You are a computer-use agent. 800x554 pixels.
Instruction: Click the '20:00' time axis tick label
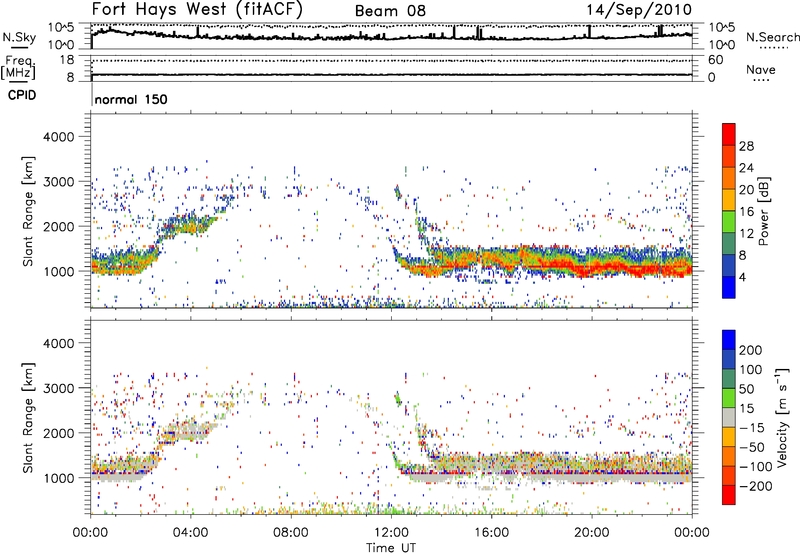coord(591,533)
